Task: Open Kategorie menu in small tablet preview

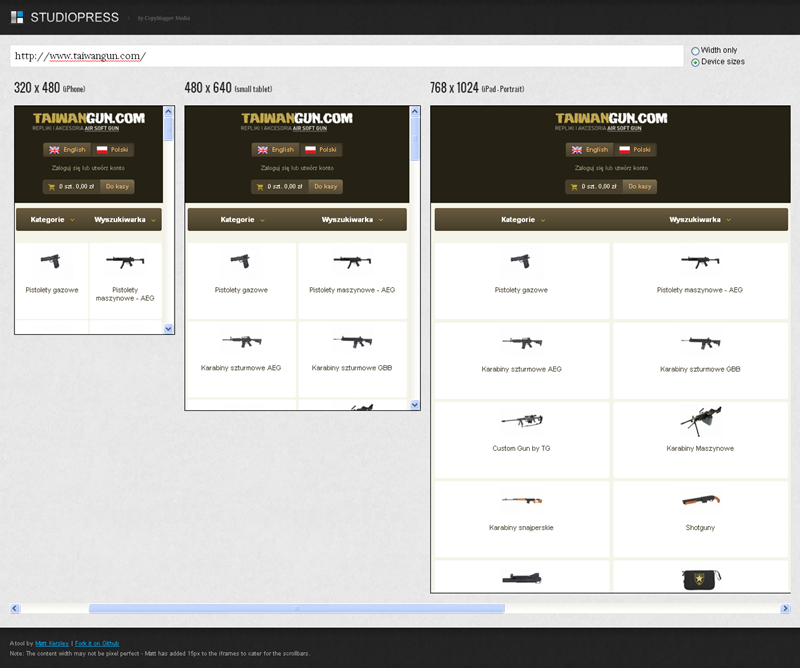Action: (x=243, y=219)
